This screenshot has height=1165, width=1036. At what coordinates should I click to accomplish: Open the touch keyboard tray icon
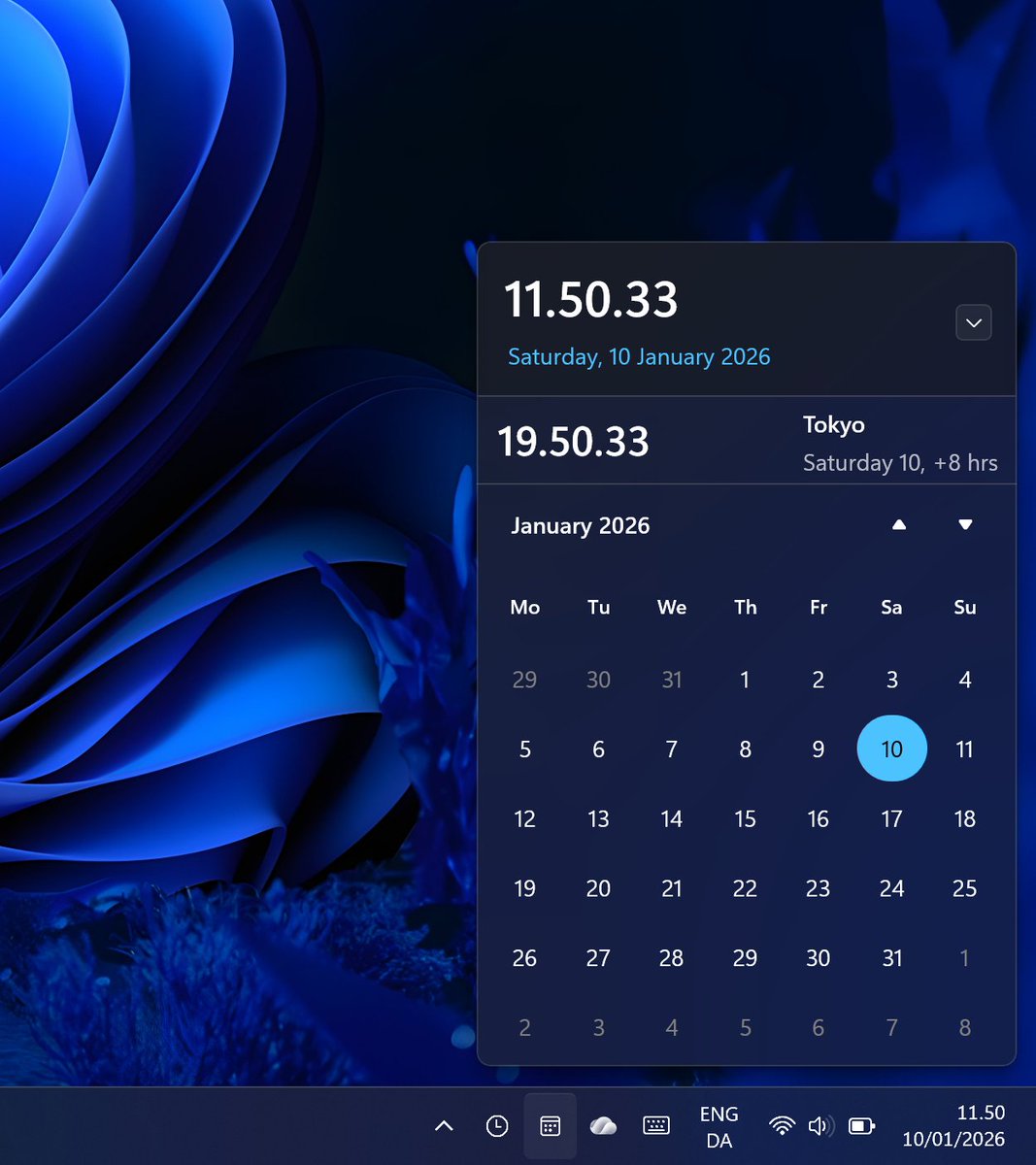click(x=656, y=1126)
